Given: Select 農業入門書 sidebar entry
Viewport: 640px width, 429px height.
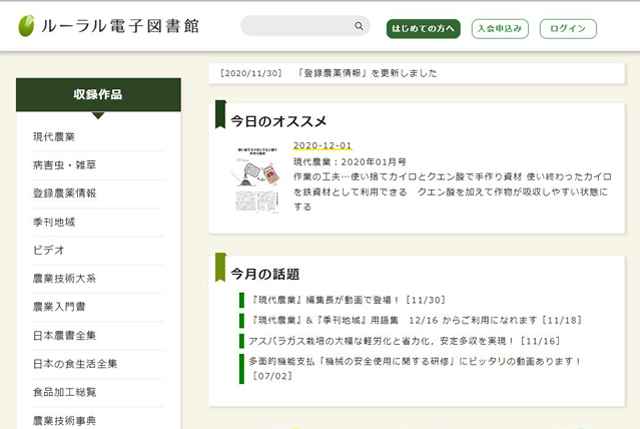Looking at the screenshot, I should (59, 307).
